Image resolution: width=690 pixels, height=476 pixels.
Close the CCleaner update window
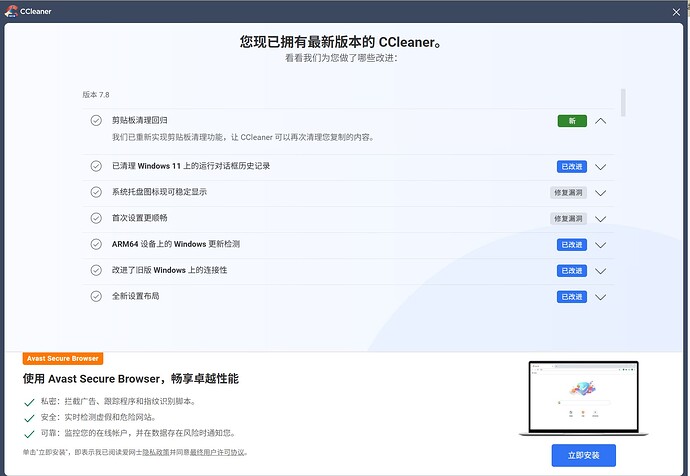click(676, 12)
